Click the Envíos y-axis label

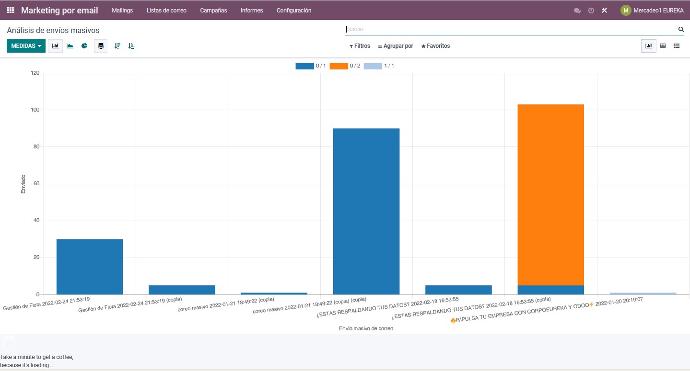click(x=23, y=184)
